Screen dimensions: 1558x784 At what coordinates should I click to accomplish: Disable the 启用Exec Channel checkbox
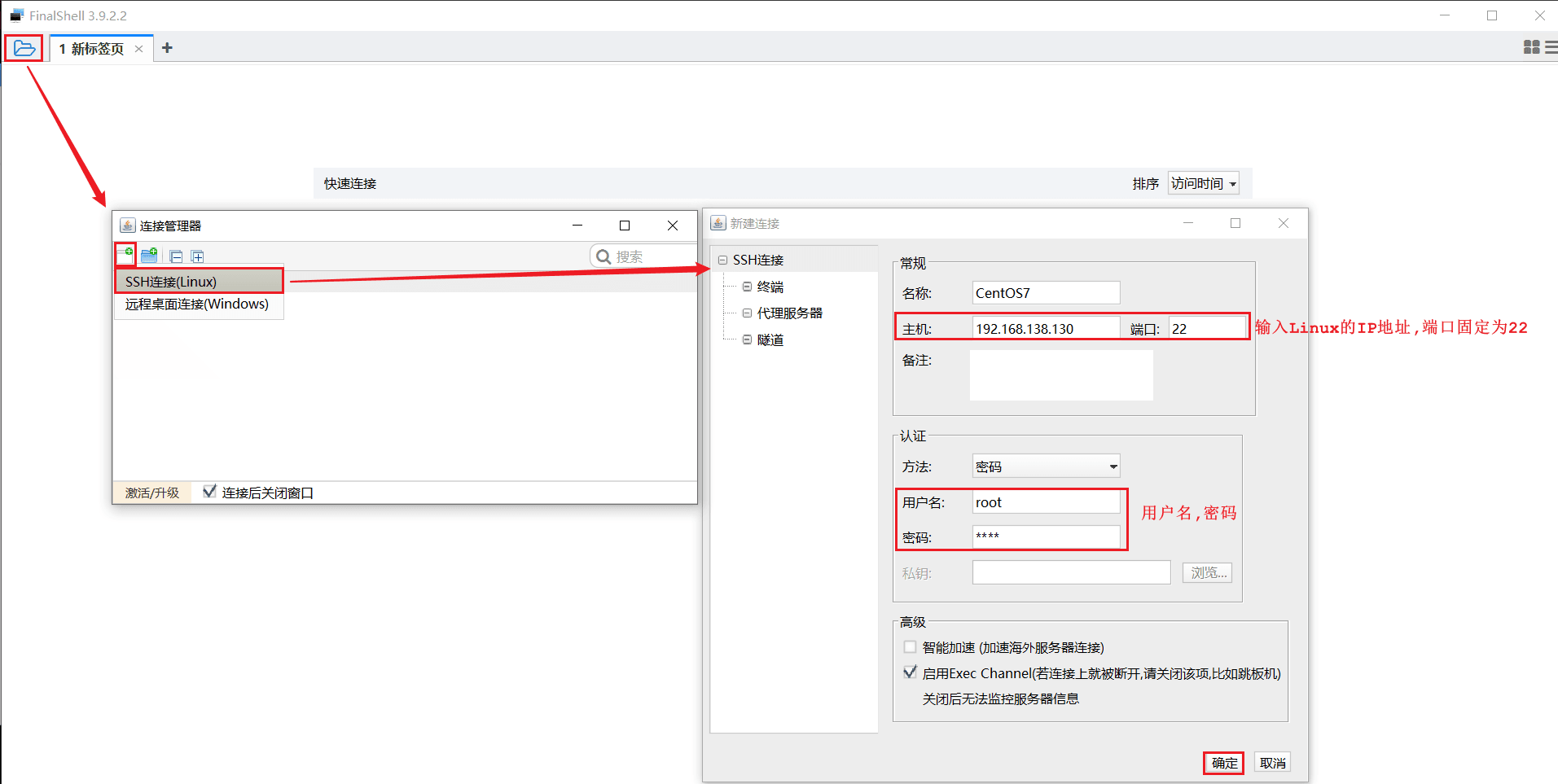pyautogui.click(x=910, y=672)
